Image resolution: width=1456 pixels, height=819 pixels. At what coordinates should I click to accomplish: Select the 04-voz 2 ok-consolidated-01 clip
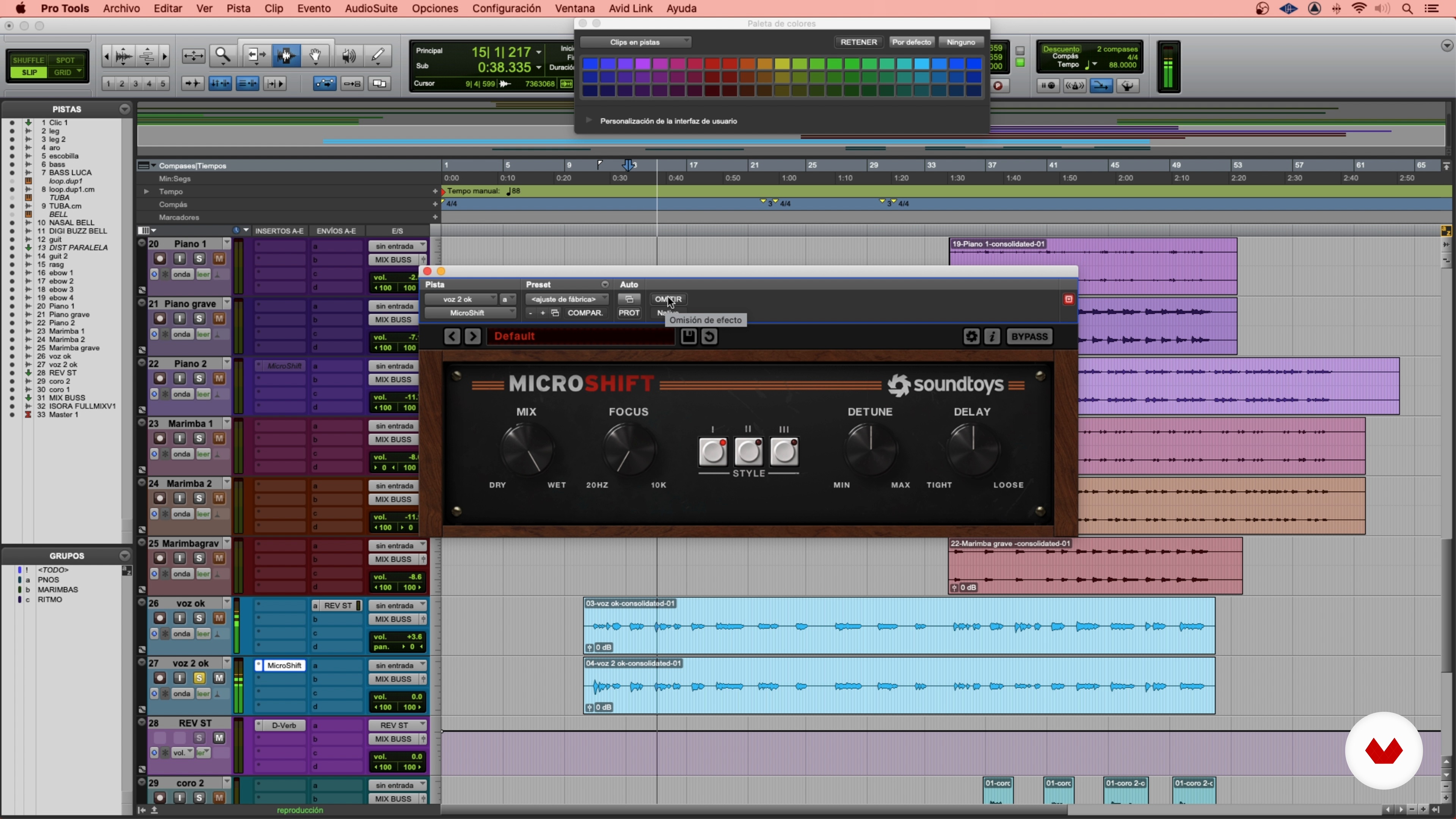coord(899,686)
